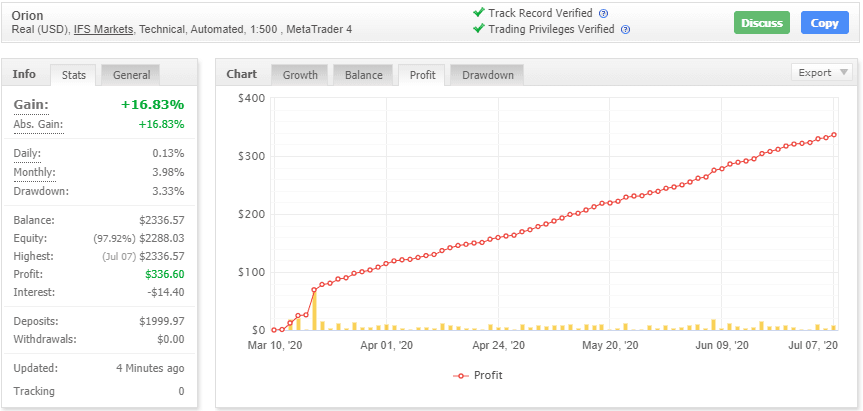Click help icon beside Trading Privileges Verified
The height and width of the screenshot is (411, 863).
coord(625,30)
